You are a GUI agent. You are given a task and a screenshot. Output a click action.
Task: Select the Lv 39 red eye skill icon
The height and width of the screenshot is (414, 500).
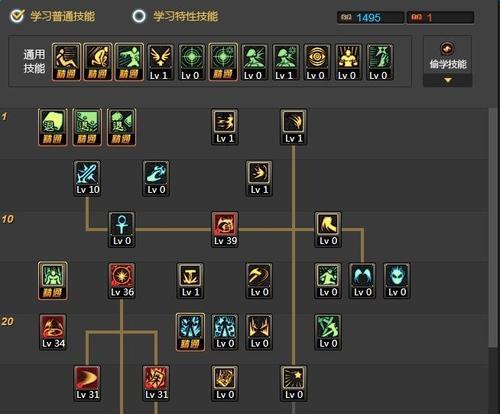(225, 229)
